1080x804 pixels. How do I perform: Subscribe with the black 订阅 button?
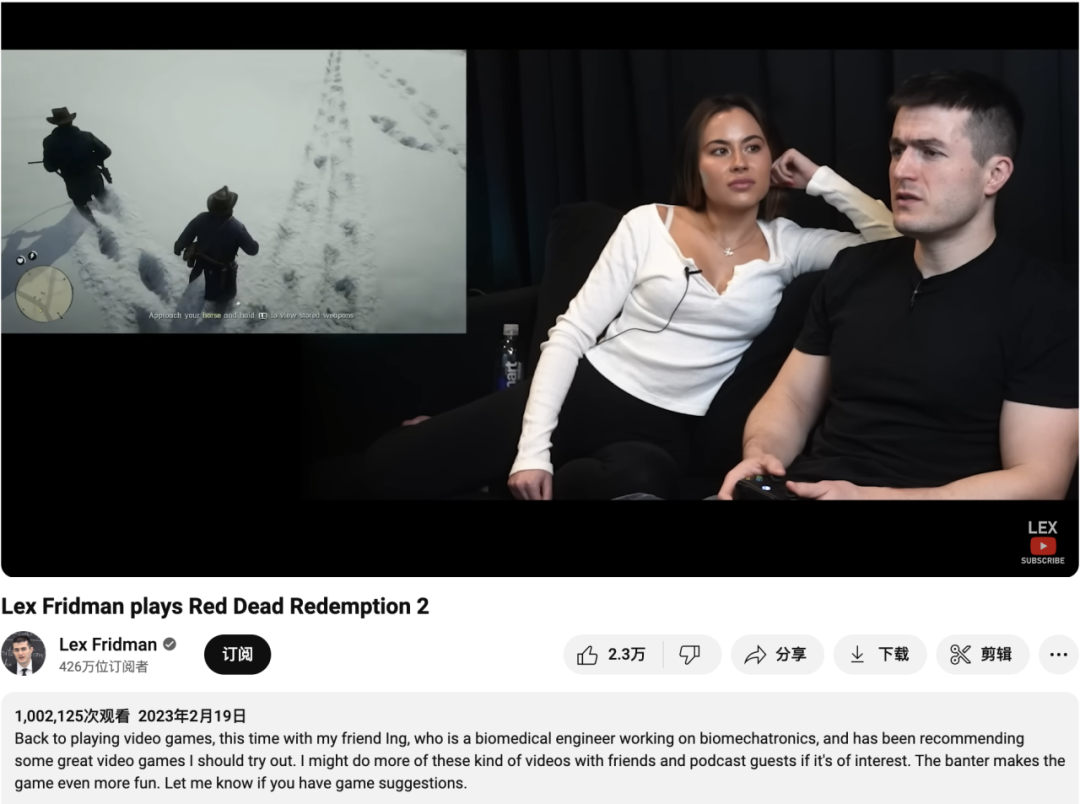(237, 654)
